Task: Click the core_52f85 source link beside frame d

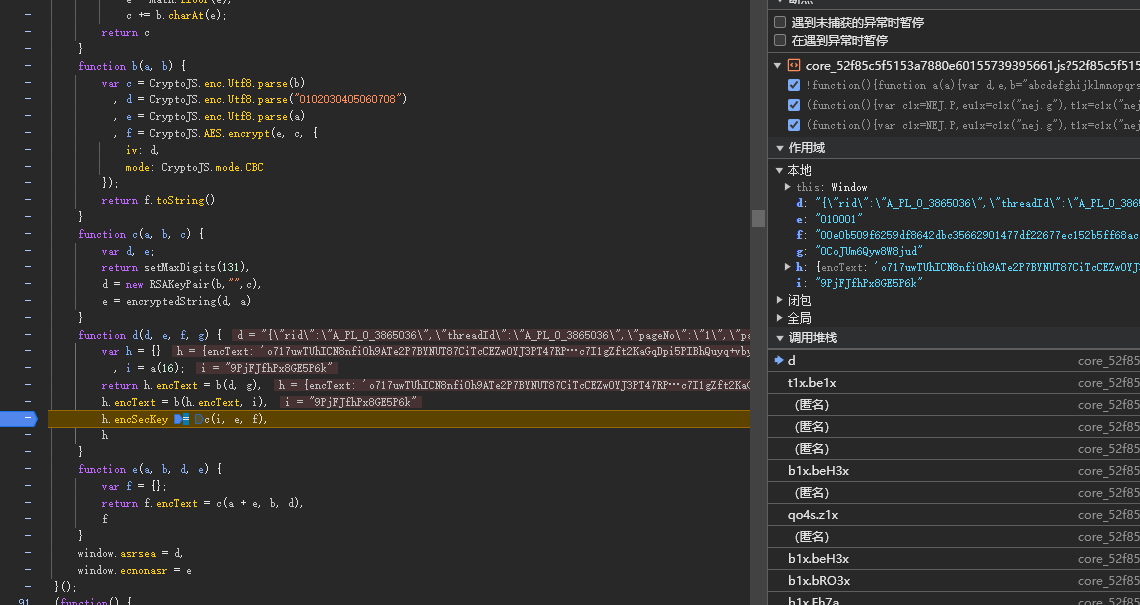Action: (x=1108, y=360)
